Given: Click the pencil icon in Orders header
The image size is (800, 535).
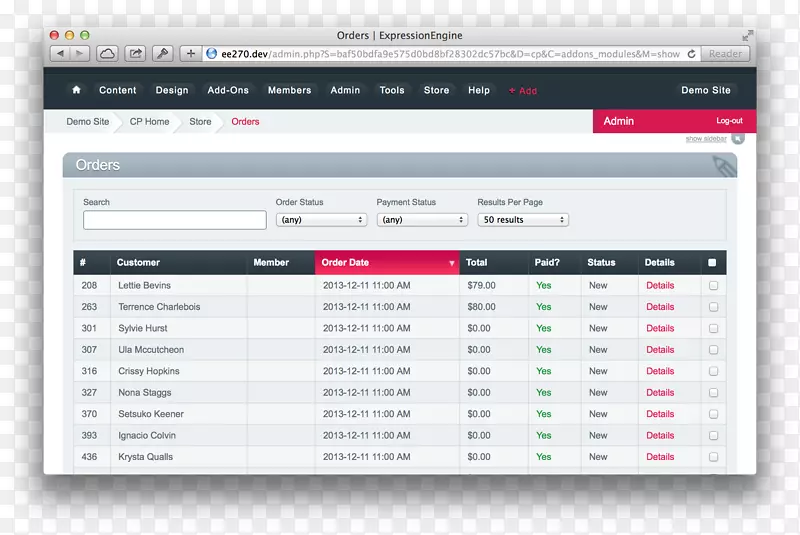Looking at the screenshot, I should (x=724, y=166).
